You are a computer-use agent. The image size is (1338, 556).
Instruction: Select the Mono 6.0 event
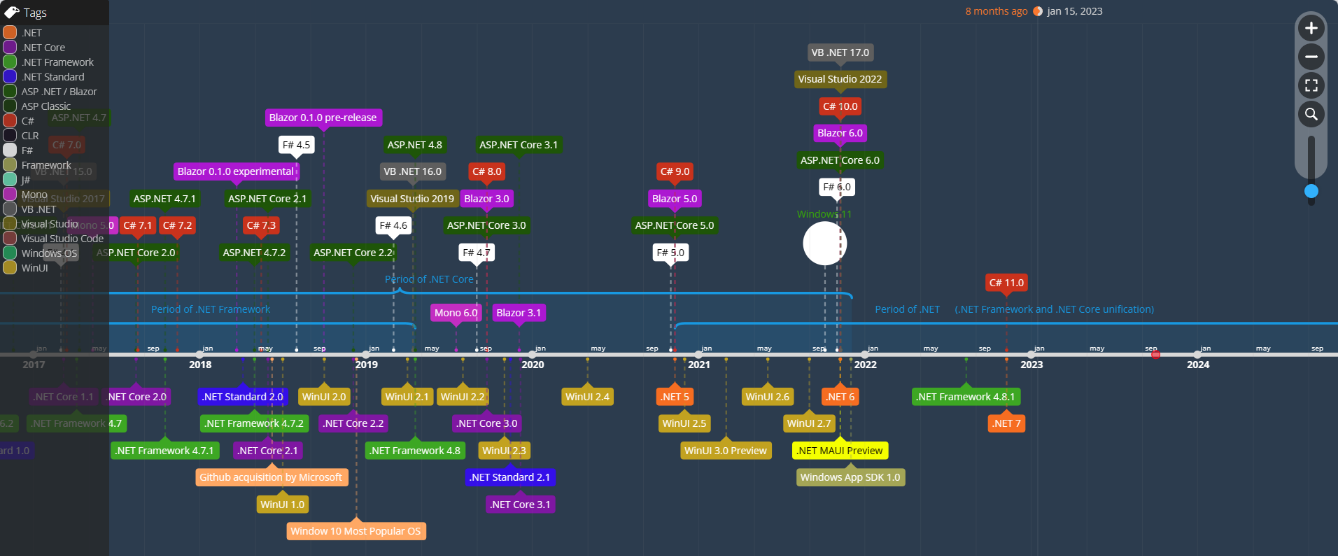click(x=456, y=313)
